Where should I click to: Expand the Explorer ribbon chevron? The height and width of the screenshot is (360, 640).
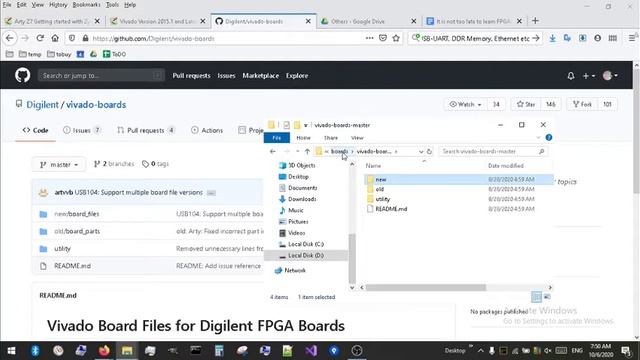click(x=538, y=138)
